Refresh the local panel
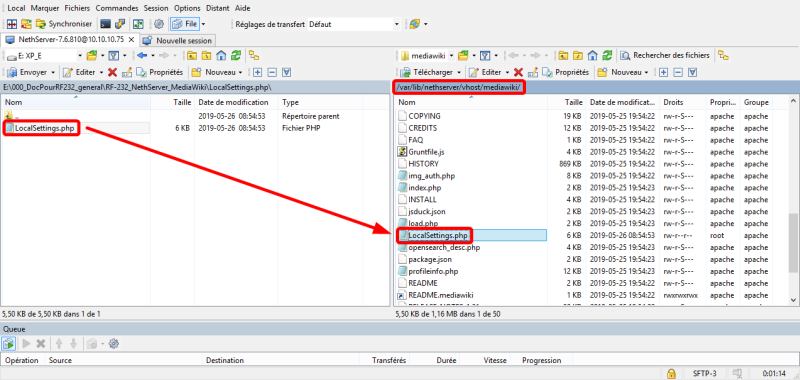Image resolution: width=800 pixels, height=380 pixels. [x=236, y=56]
